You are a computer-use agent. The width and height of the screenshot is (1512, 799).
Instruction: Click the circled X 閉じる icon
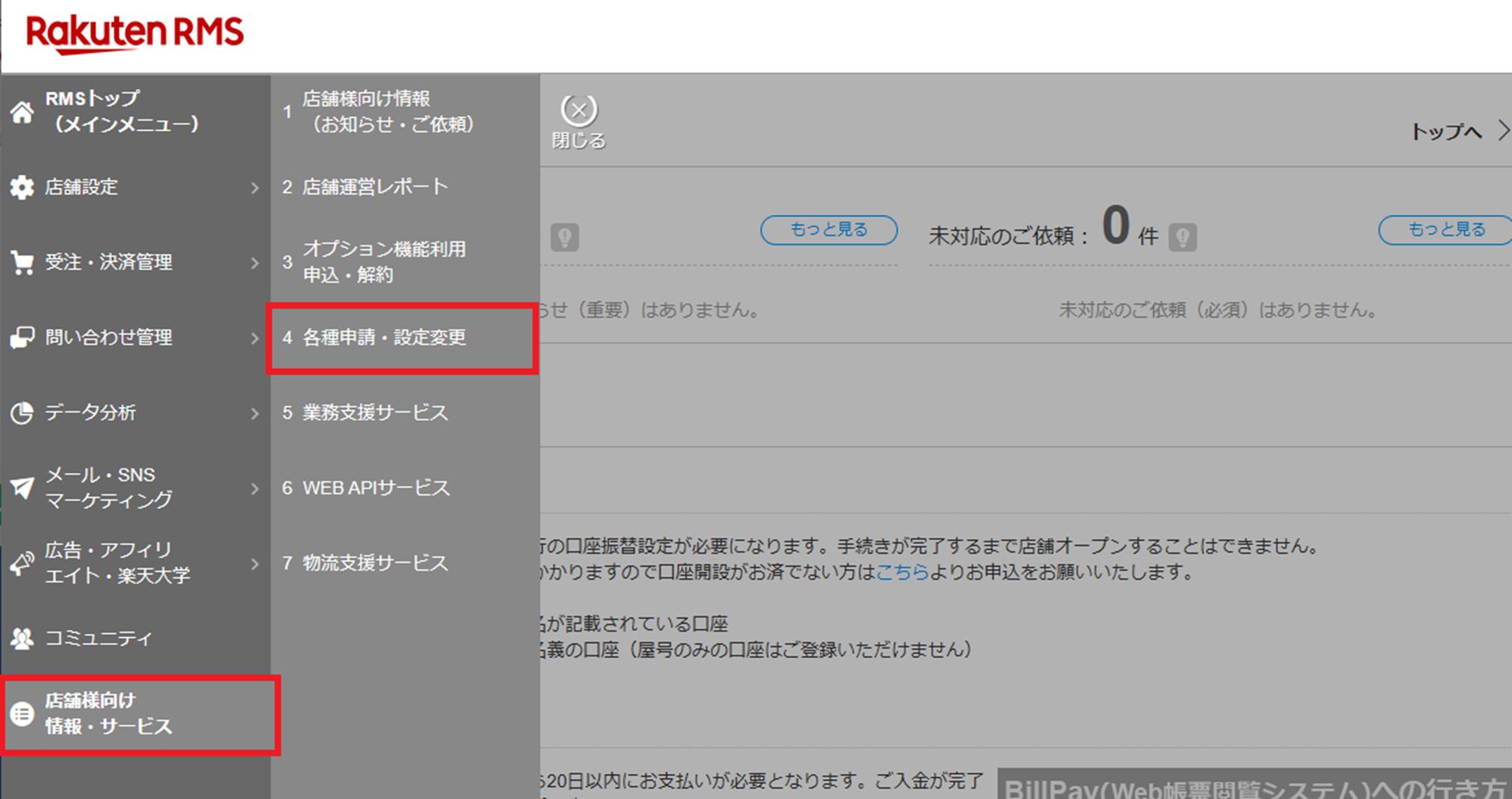(579, 110)
